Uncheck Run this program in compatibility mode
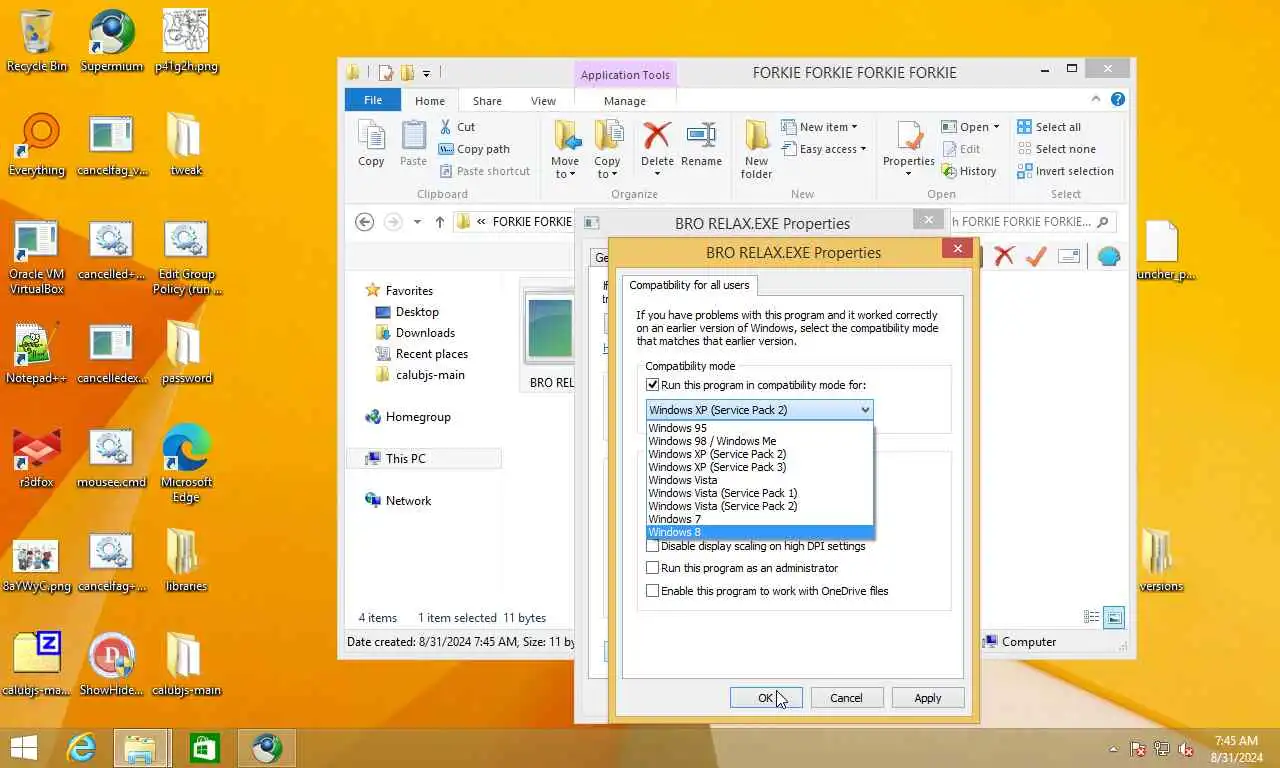The image size is (1280, 768). pyautogui.click(x=652, y=385)
